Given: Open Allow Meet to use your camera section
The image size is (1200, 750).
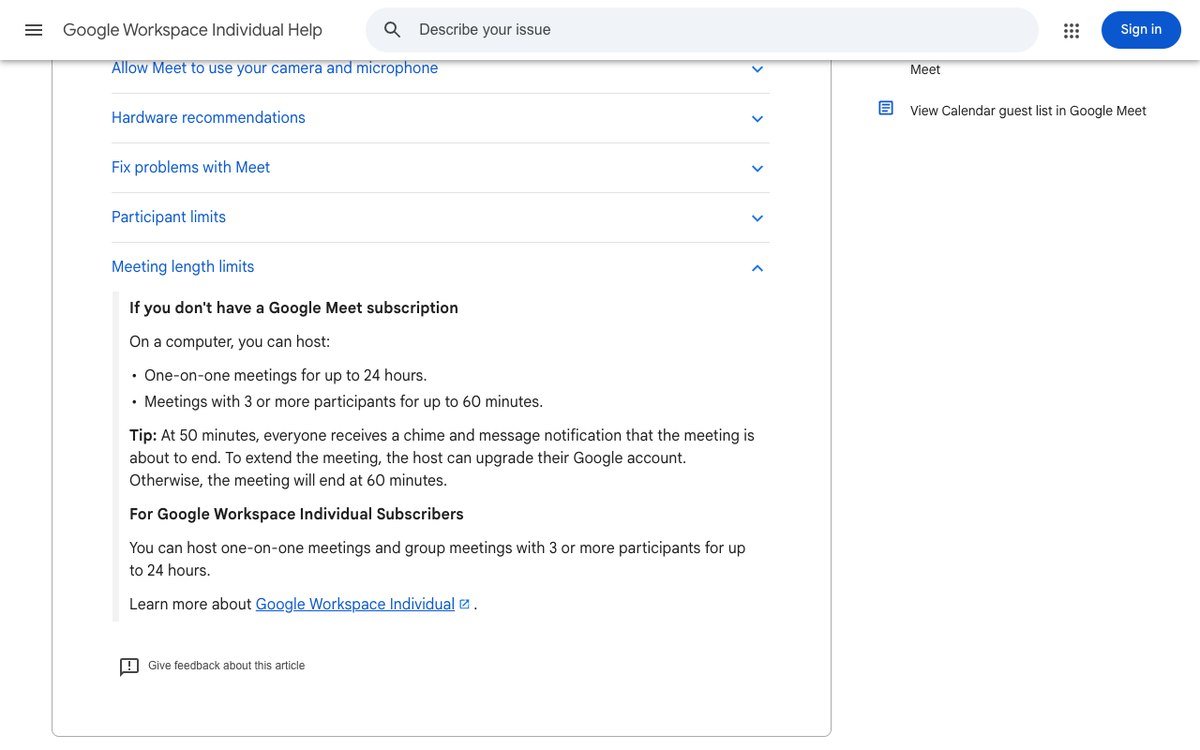Looking at the screenshot, I should point(275,68).
